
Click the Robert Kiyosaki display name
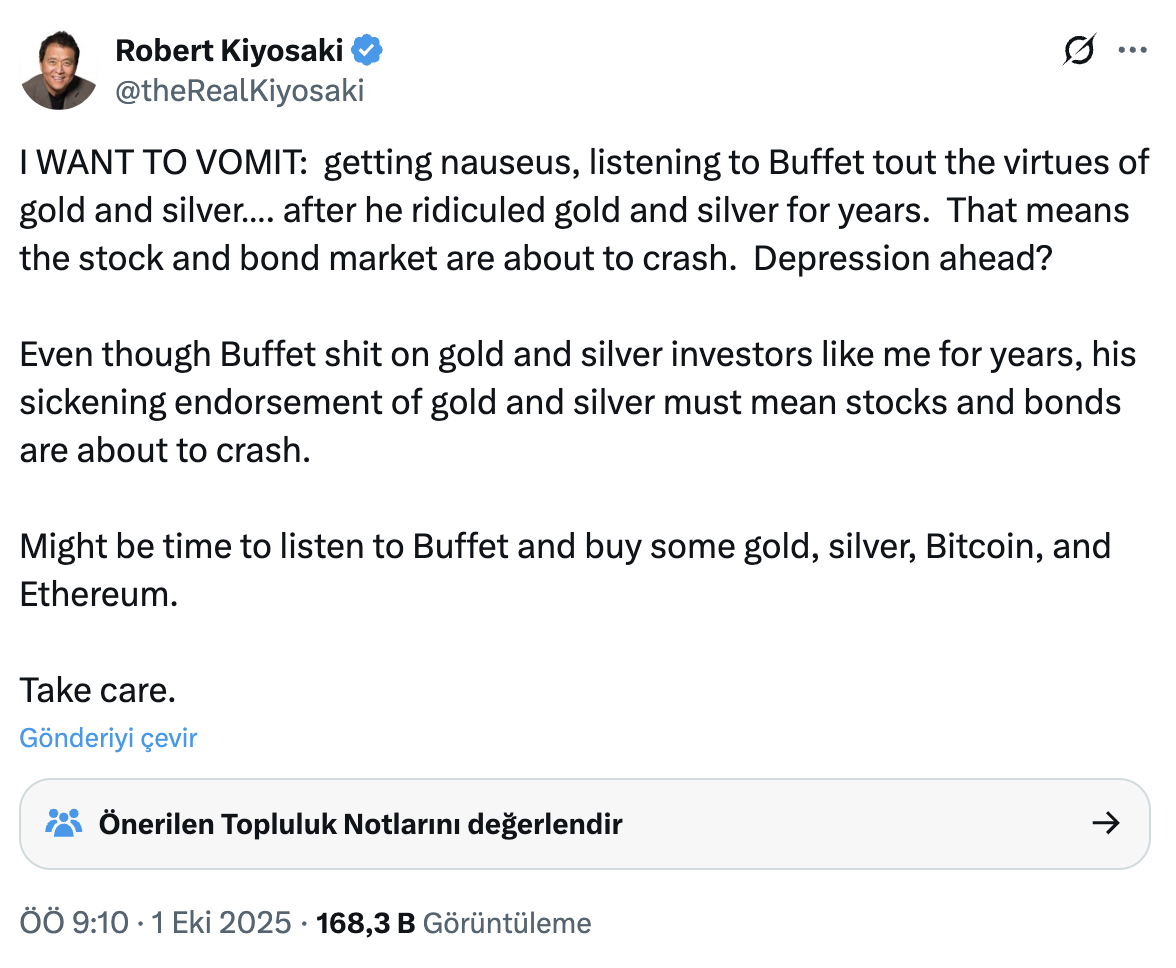tap(229, 49)
